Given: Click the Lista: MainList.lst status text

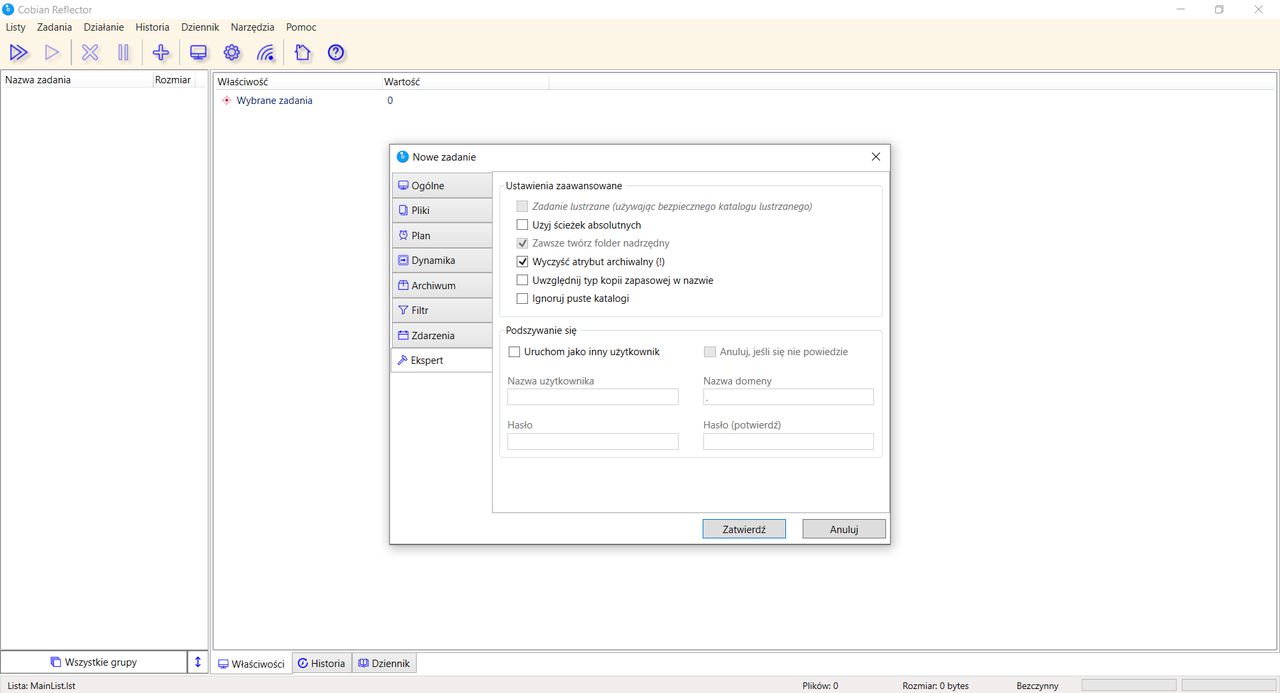Looking at the screenshot, I should (x=39, y=686).
